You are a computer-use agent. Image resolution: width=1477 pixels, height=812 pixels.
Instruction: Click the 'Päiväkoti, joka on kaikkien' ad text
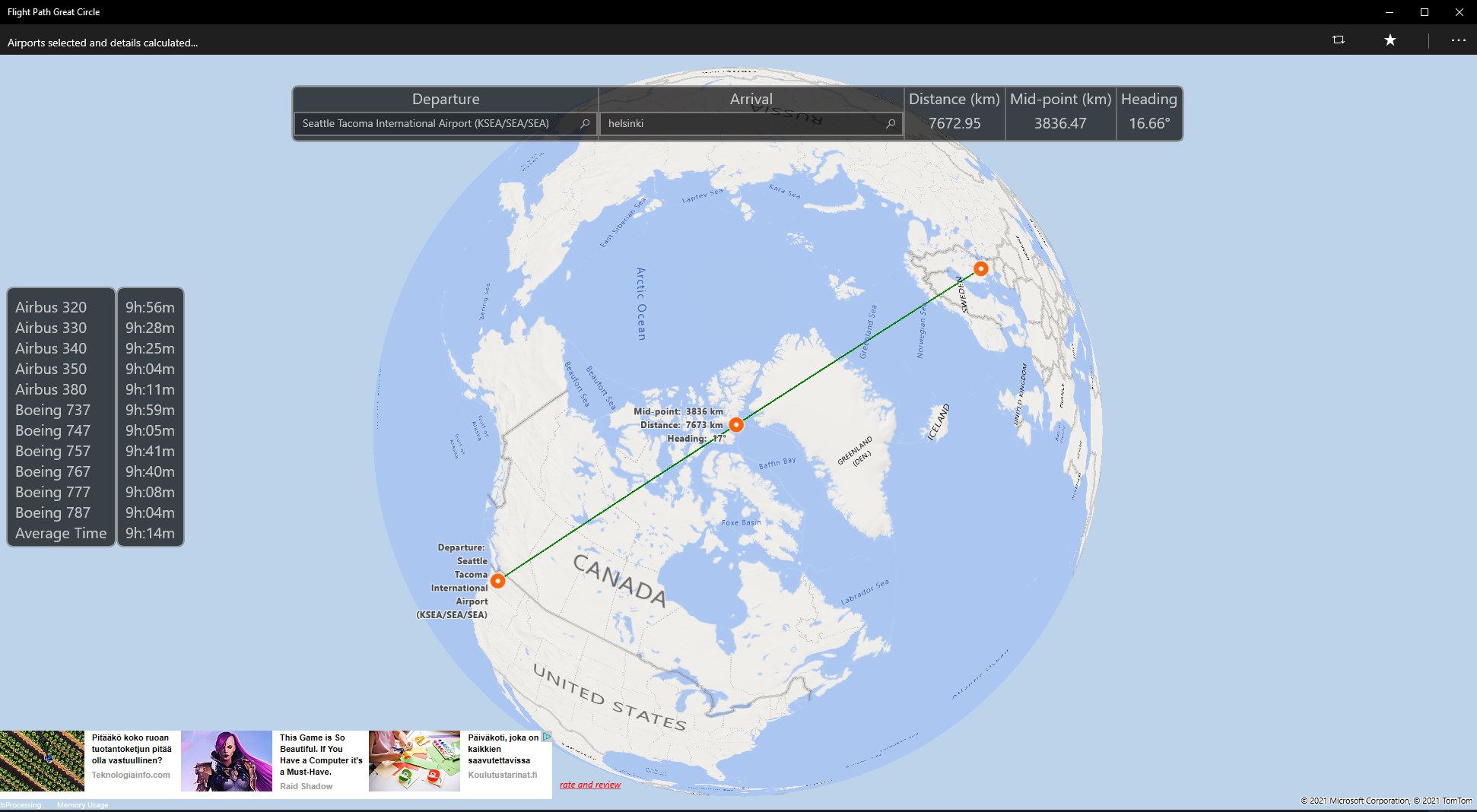(503, 749)
